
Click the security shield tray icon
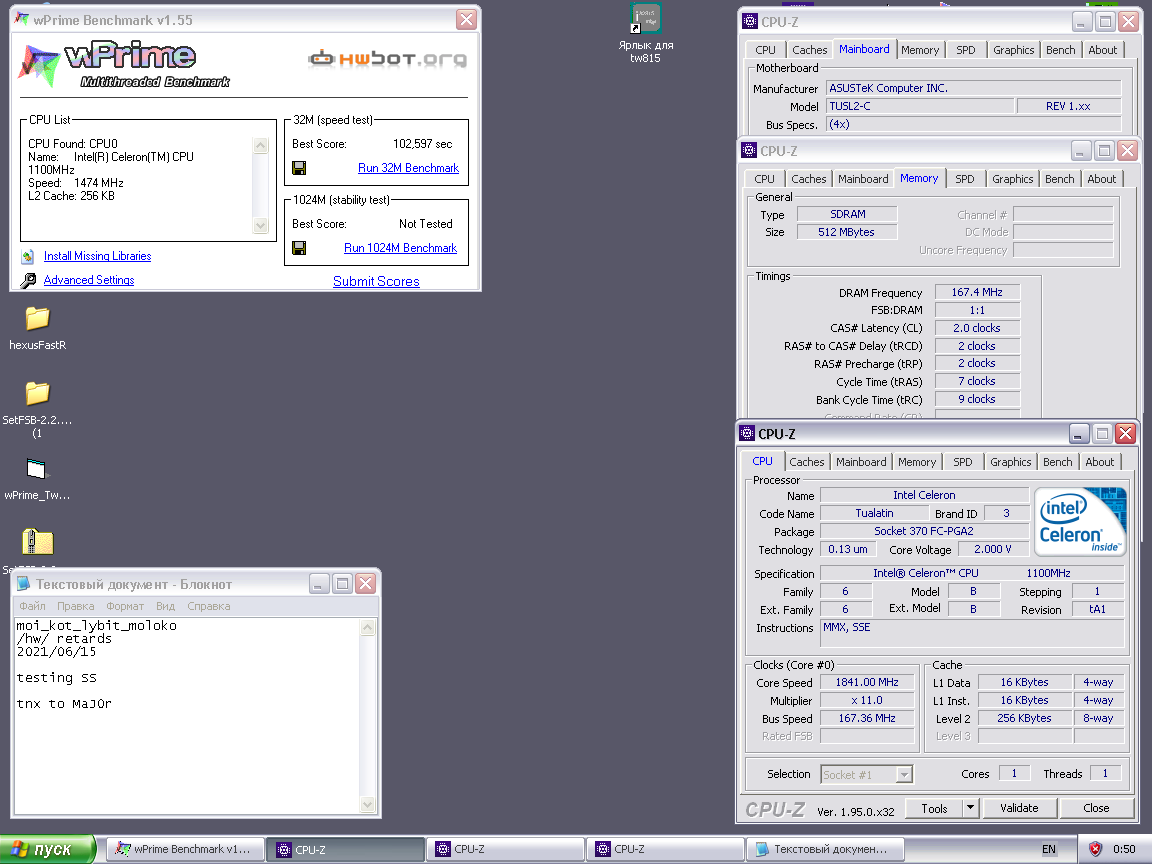pos(1095,849)
